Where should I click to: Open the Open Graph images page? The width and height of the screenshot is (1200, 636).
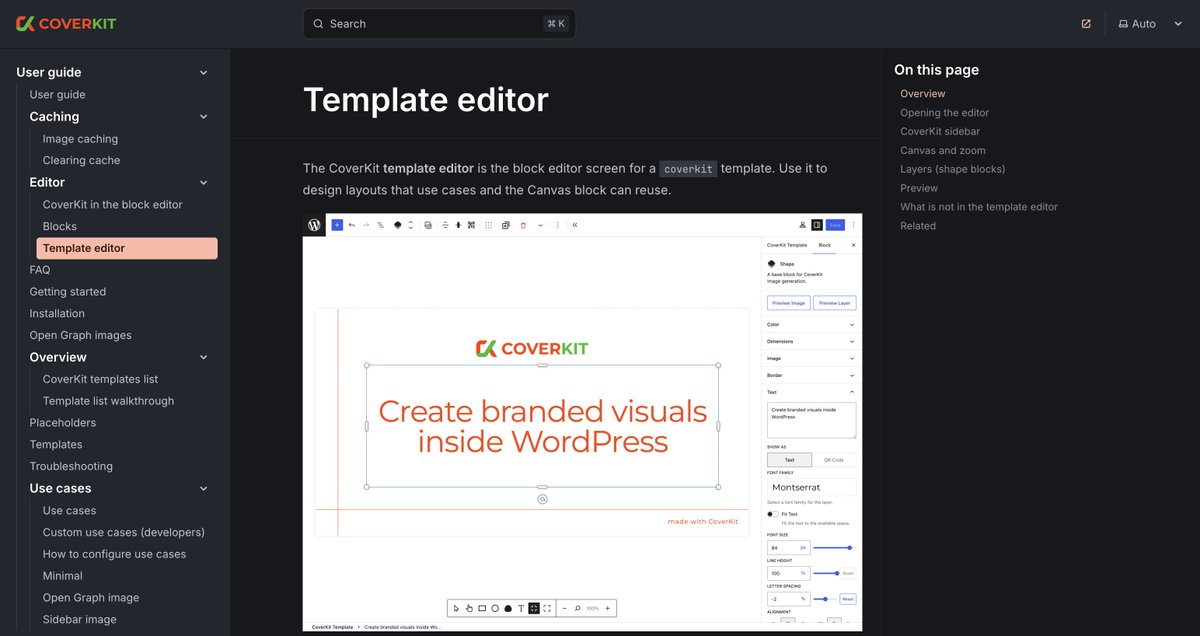81,335
